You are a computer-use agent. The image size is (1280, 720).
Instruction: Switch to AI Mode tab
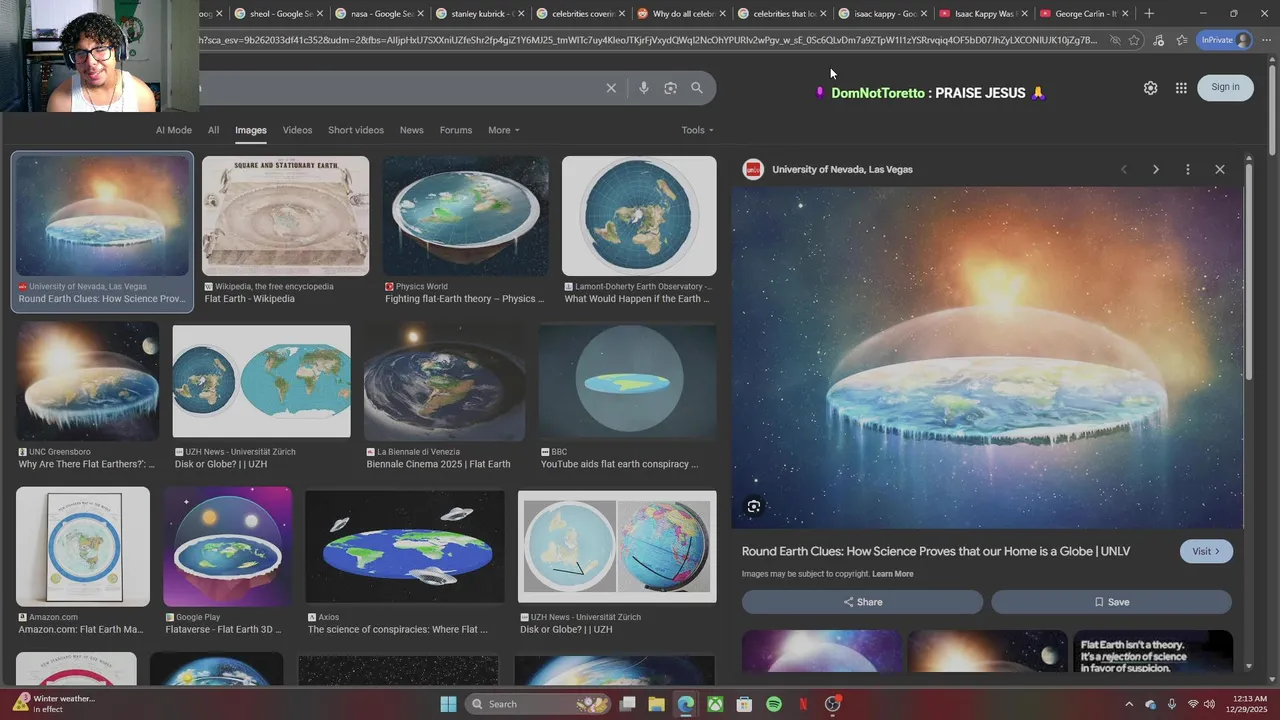click(x=173, y=130)
